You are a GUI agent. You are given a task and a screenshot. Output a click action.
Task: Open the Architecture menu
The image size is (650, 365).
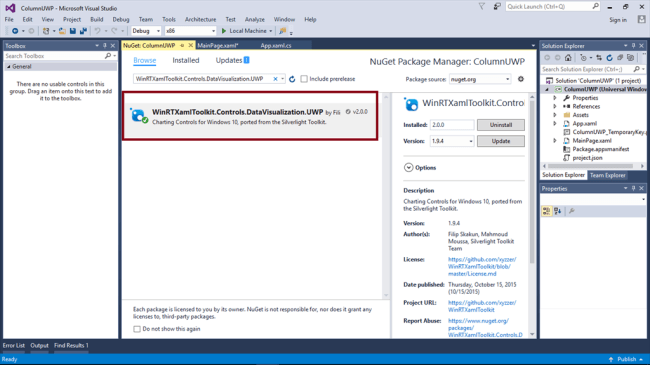pyautogui.click(x=200, y=19)
